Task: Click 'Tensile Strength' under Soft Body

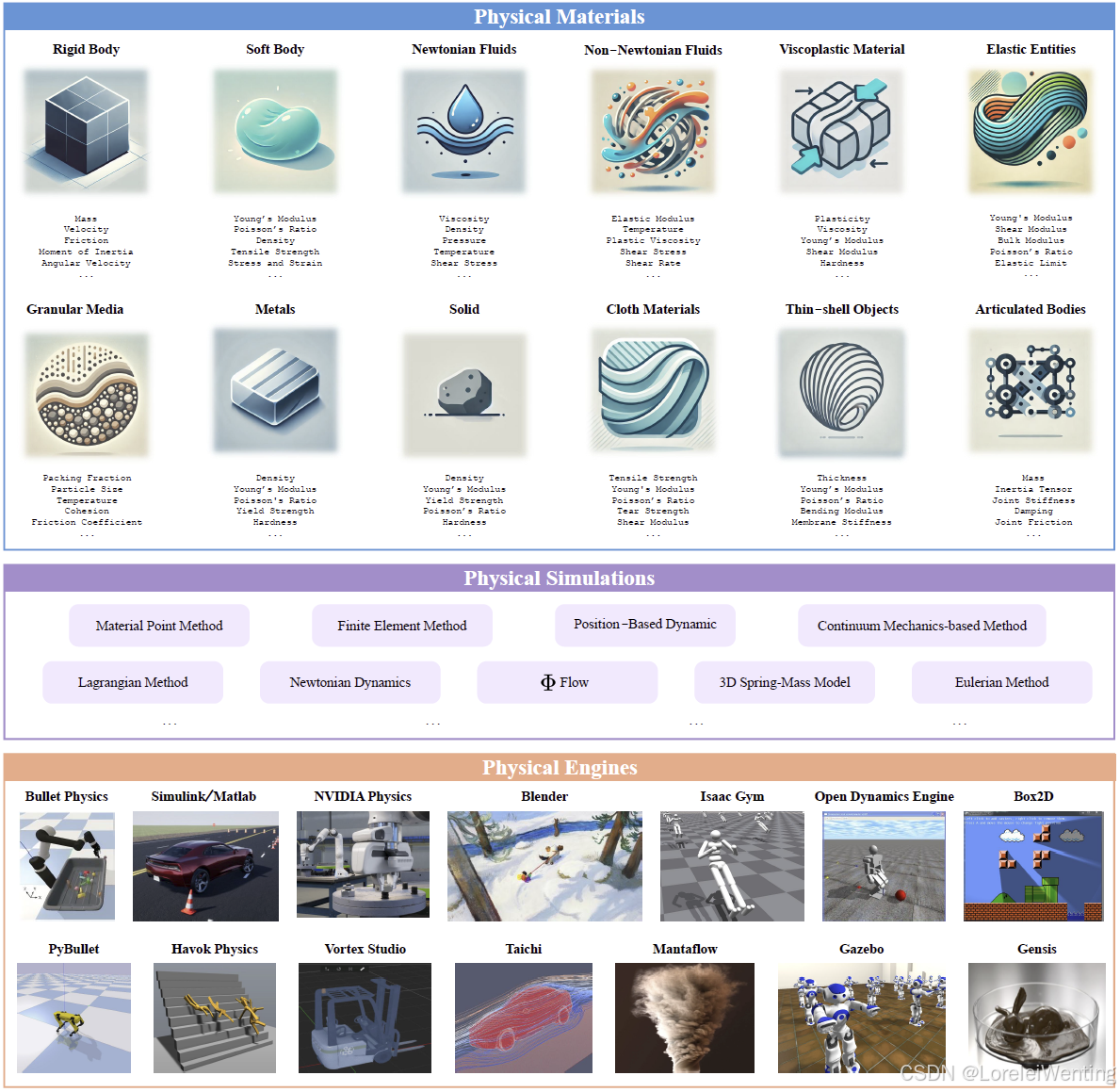Action: coord(275,252)
